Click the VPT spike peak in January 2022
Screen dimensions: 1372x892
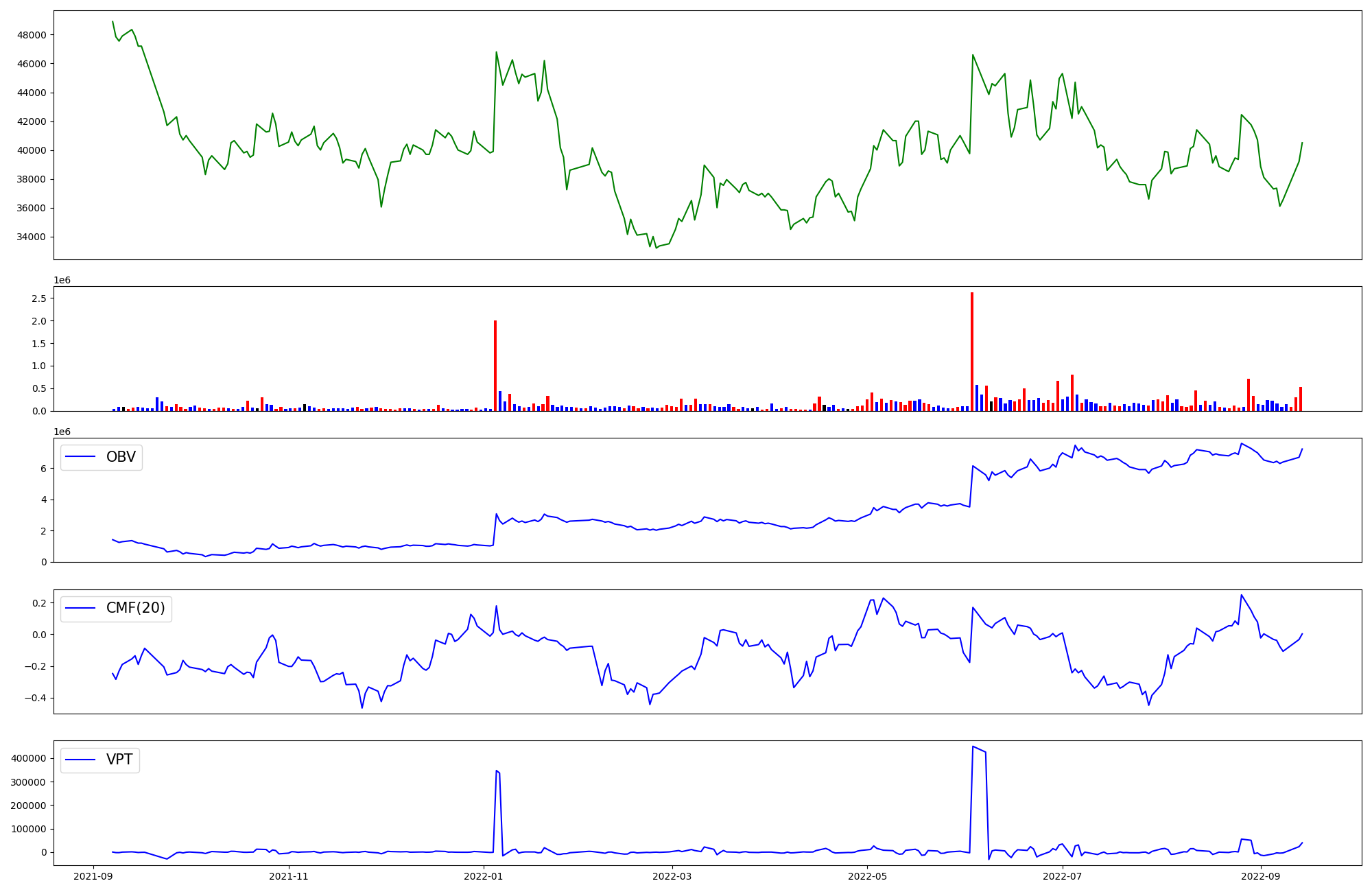[x=496, y=771]
